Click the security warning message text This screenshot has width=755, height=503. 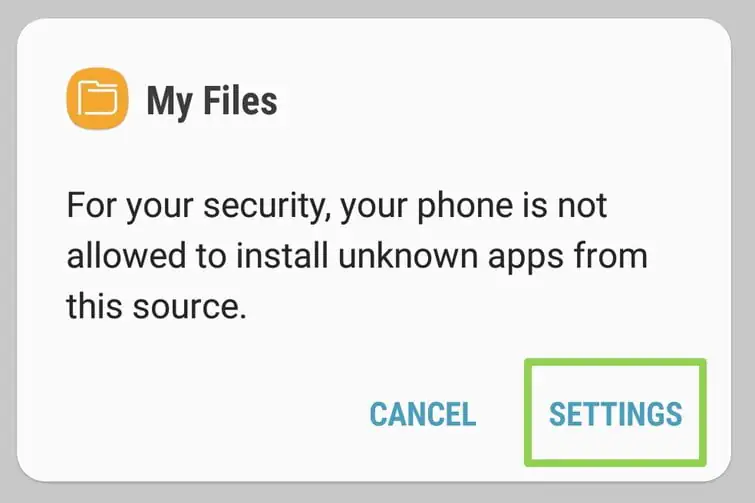(357, 256)
